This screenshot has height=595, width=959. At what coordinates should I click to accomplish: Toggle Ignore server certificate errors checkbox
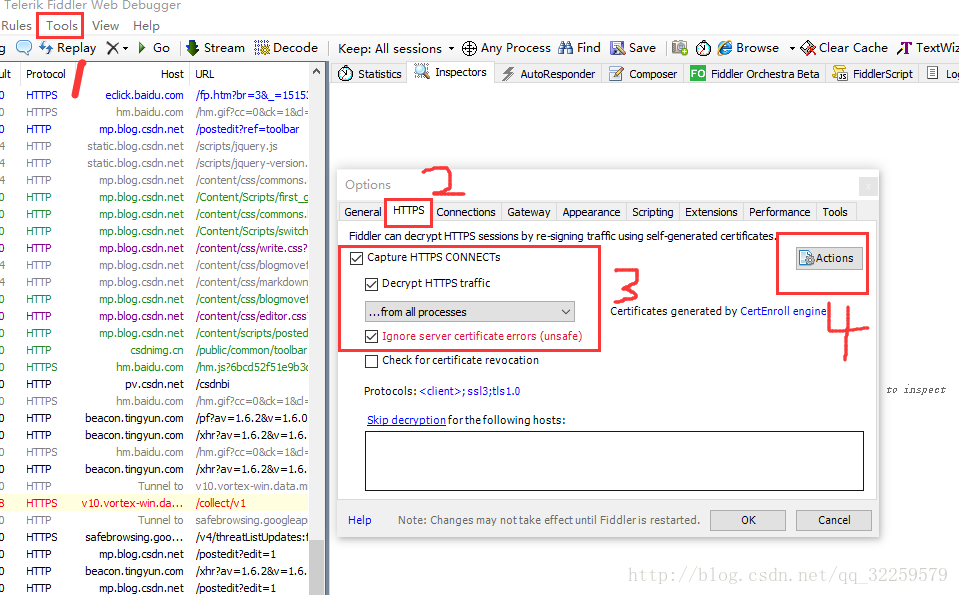click(371, 336)
